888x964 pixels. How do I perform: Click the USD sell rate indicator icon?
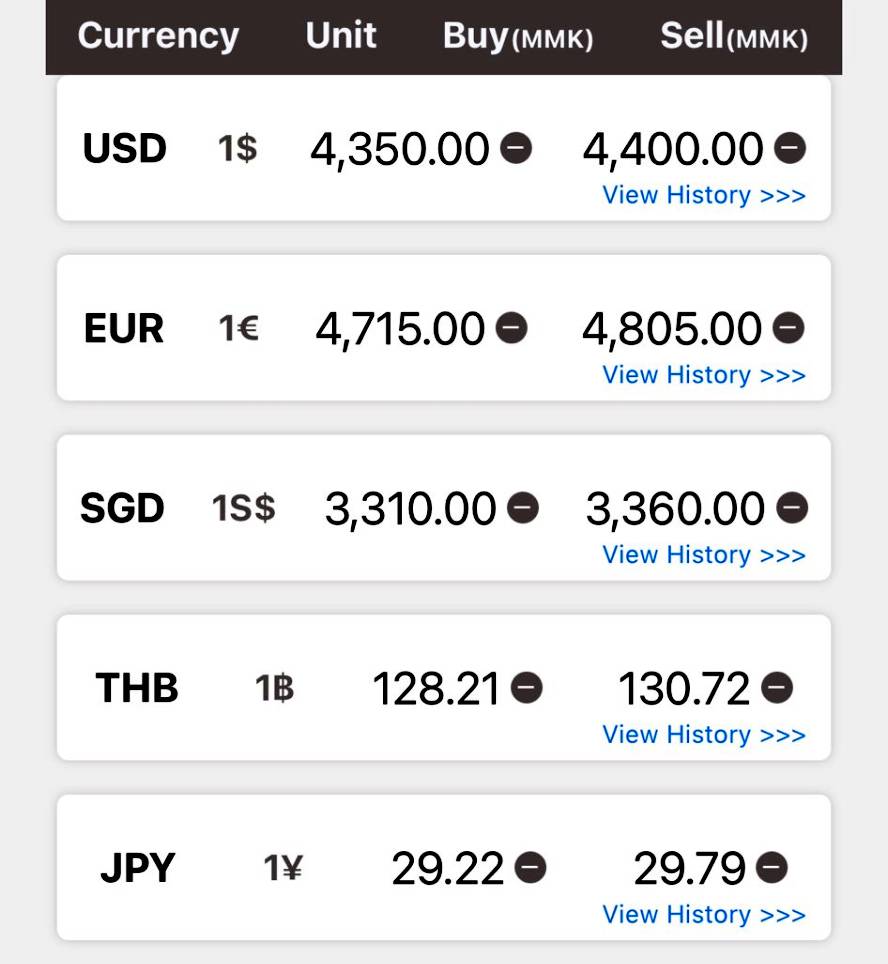(x=790, y=149)
